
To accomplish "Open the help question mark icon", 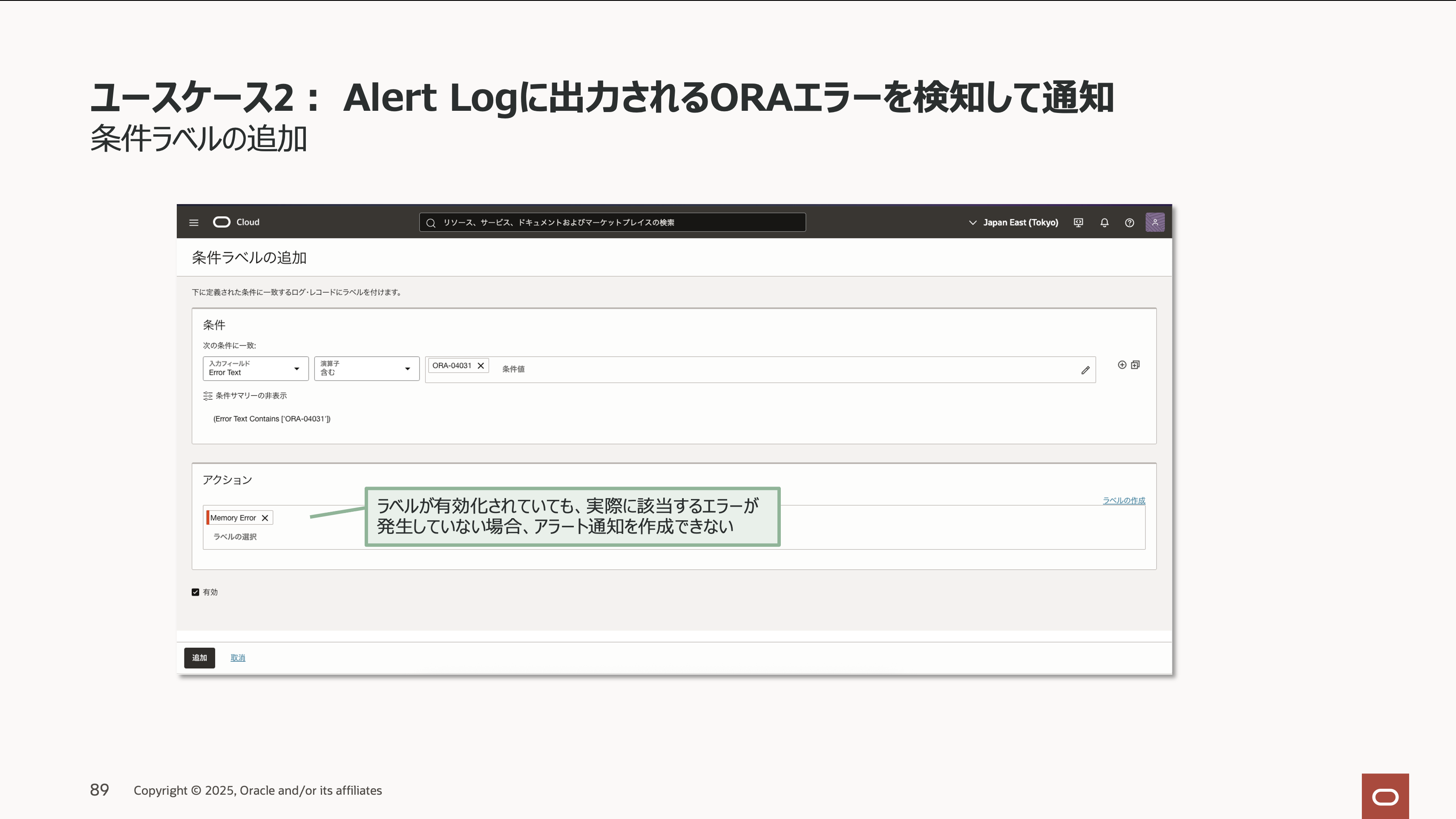I will (1129, 222).
